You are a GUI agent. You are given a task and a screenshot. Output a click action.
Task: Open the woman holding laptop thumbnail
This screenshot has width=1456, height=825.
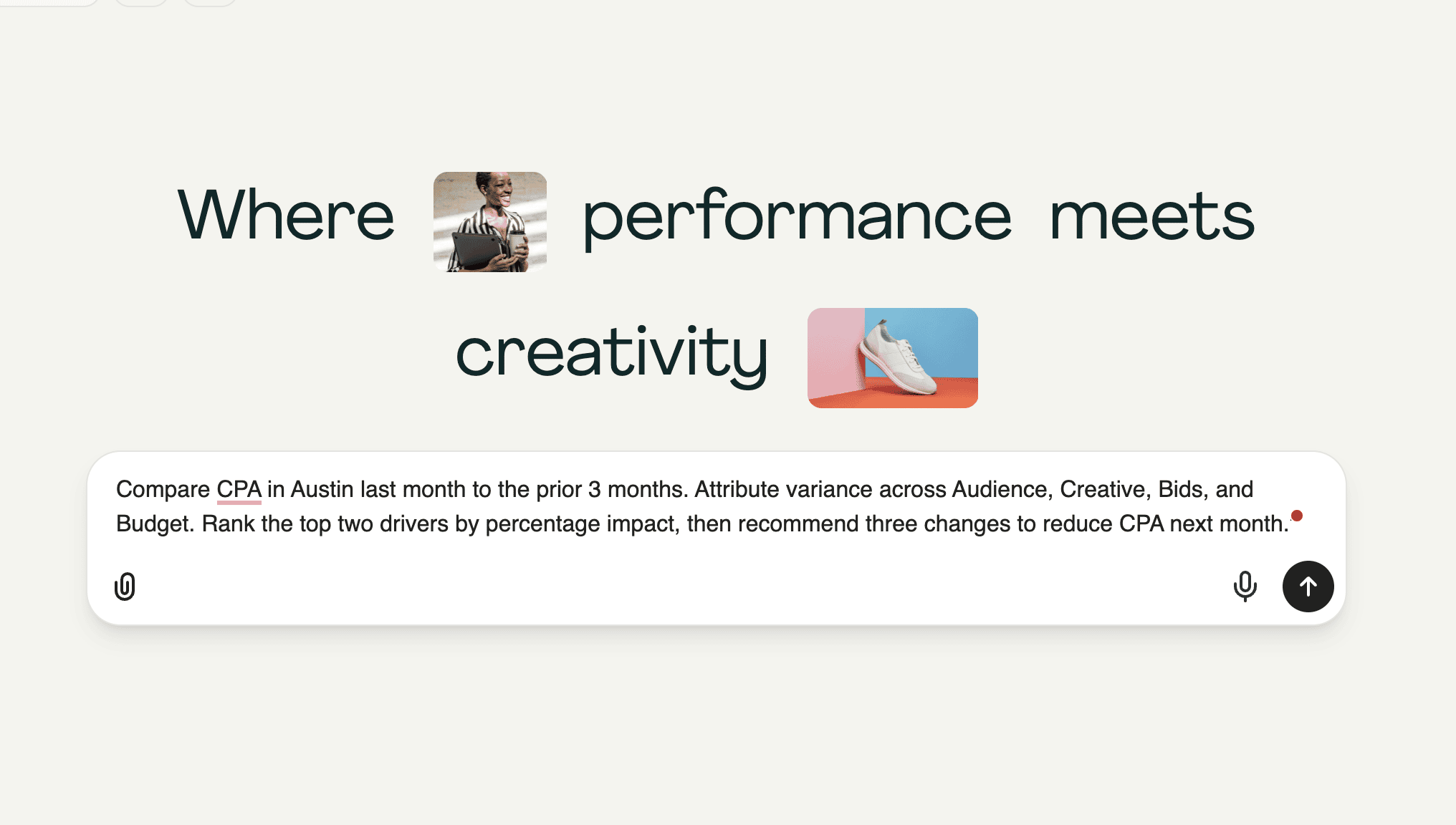click(490, 221)
